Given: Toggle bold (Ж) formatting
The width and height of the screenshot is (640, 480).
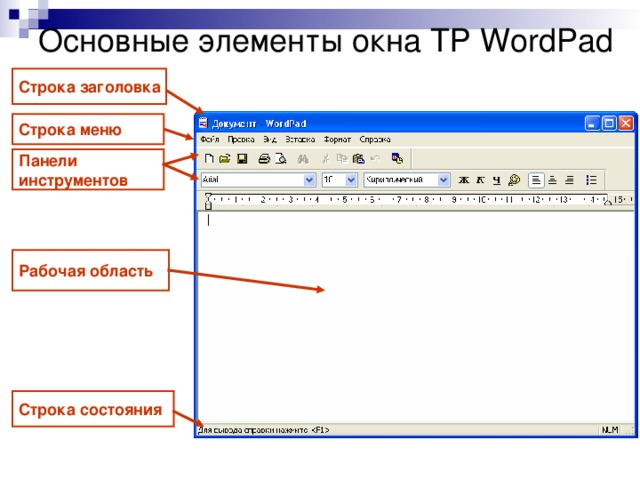Looking at the screenshot, I should tap(463, 180).
